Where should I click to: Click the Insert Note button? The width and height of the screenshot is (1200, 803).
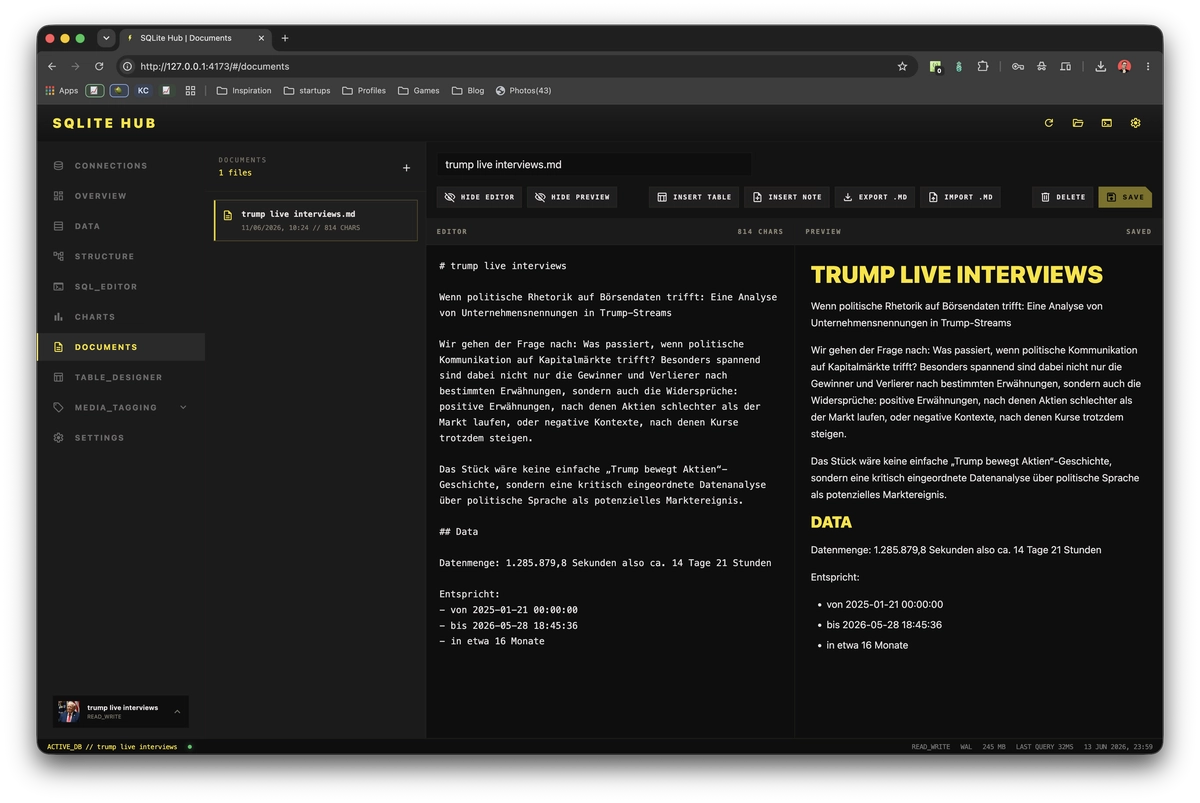(x=787, y=197)
